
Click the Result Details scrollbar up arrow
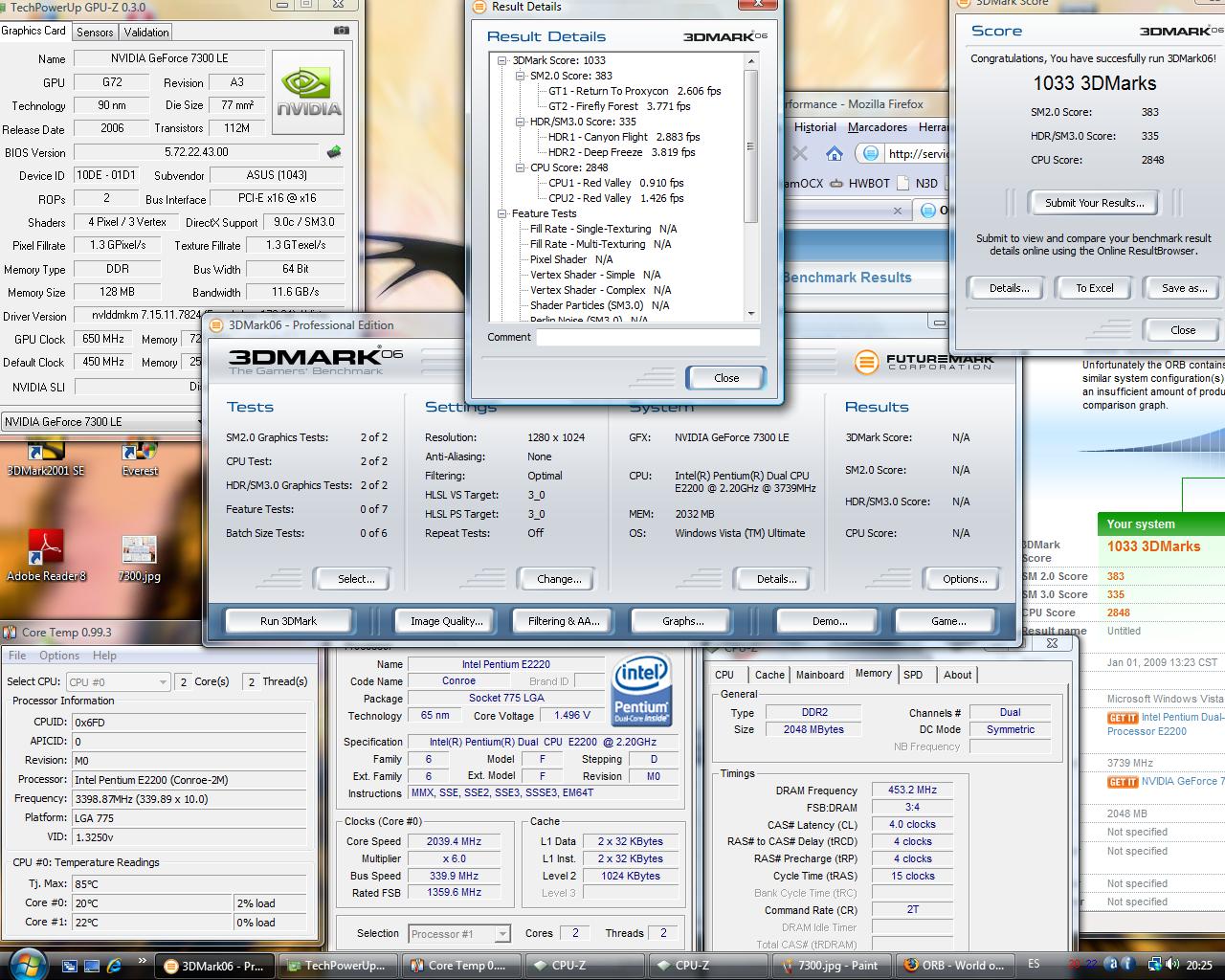[x=751, y=61]
